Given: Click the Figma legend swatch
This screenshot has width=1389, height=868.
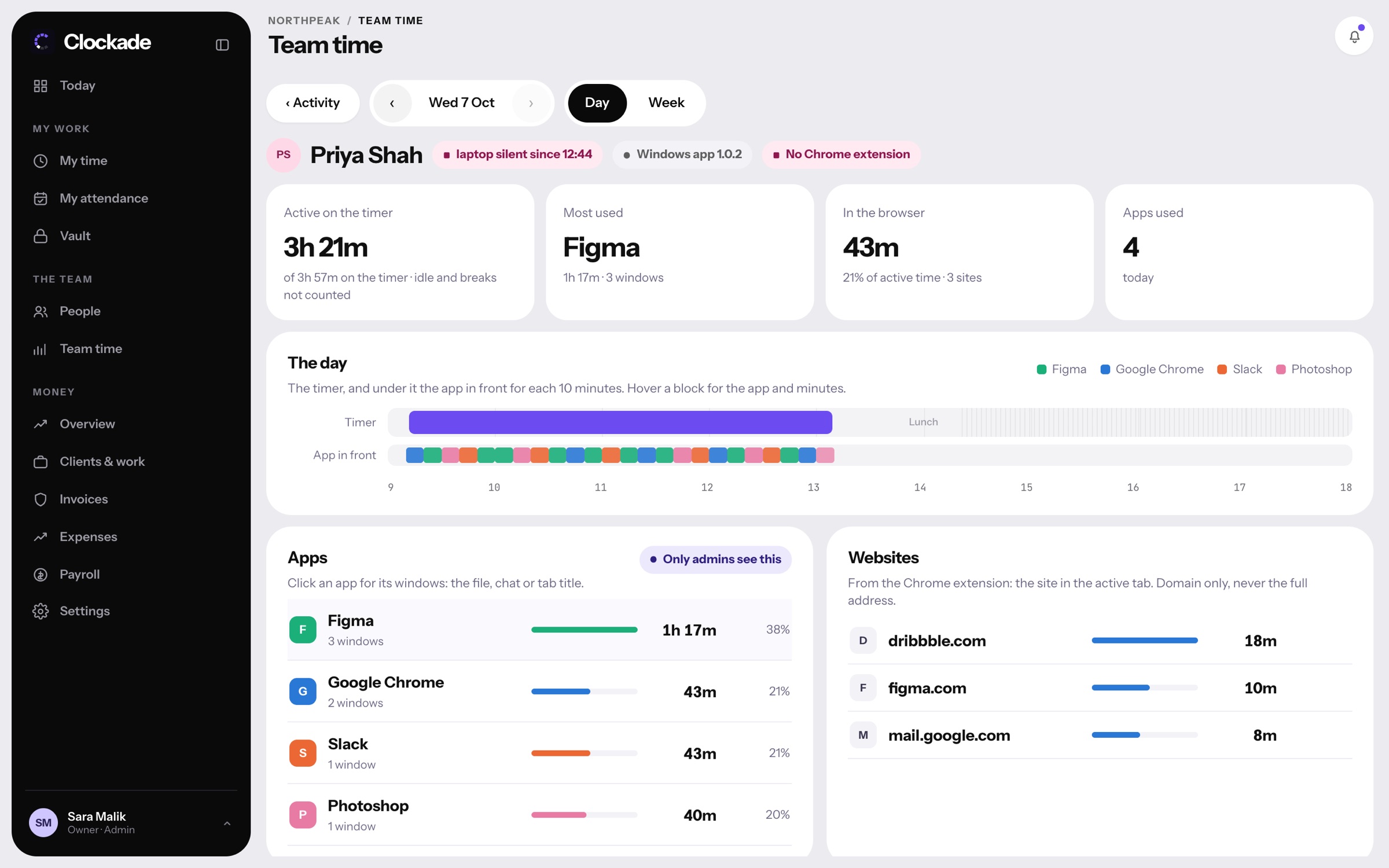Looking at the screenshot, I should (1042, 369).
